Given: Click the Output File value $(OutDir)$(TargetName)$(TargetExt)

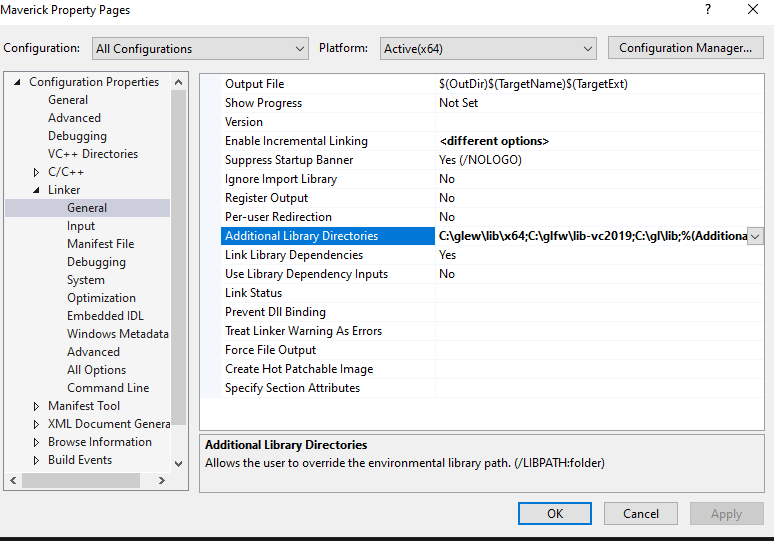Looking at the screenshot, I should click(533, 84).
